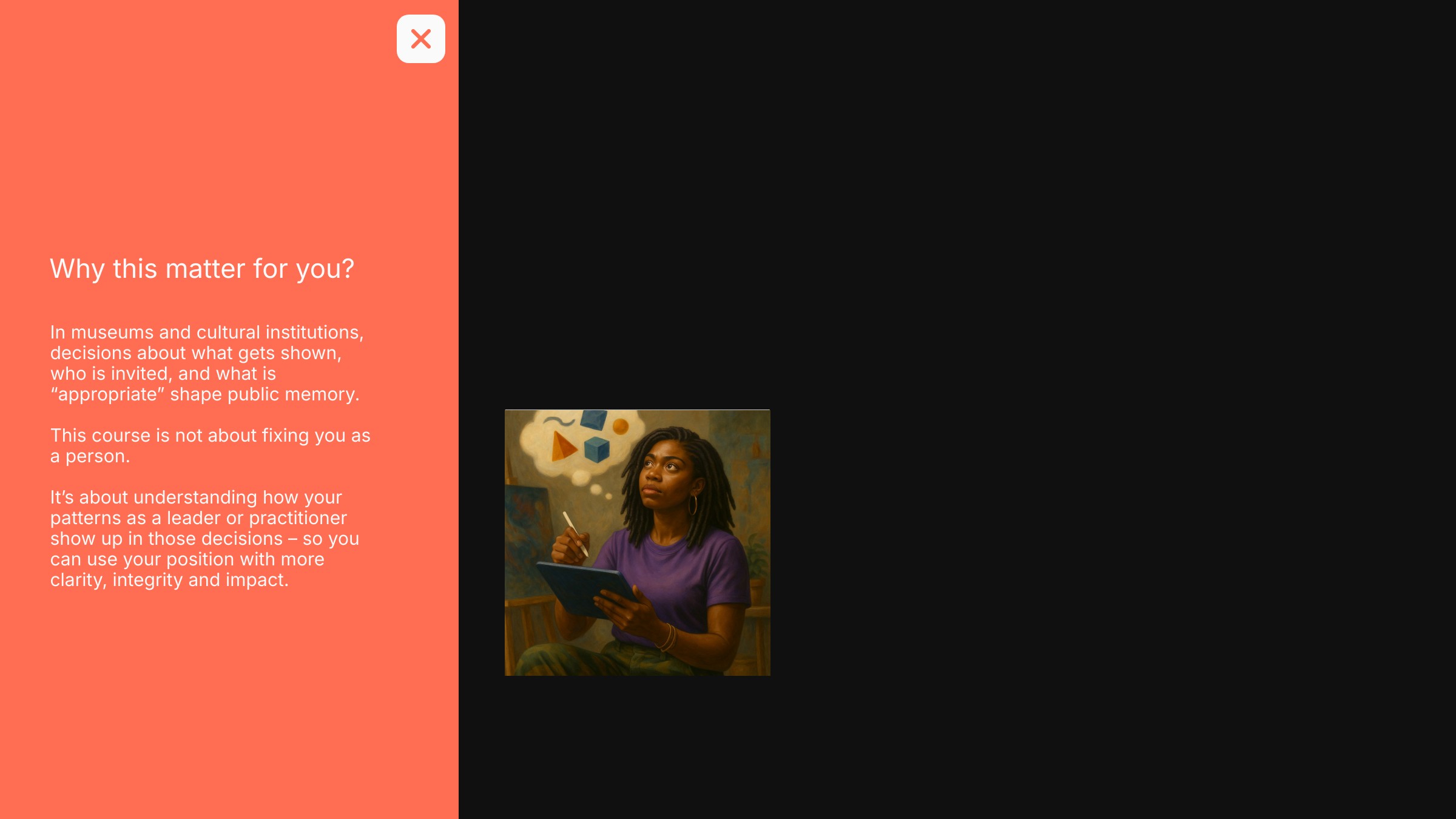Click the paragraph about museums and cultural institutions
Viewport: 1456px width, 819px height.
(207, 363)
